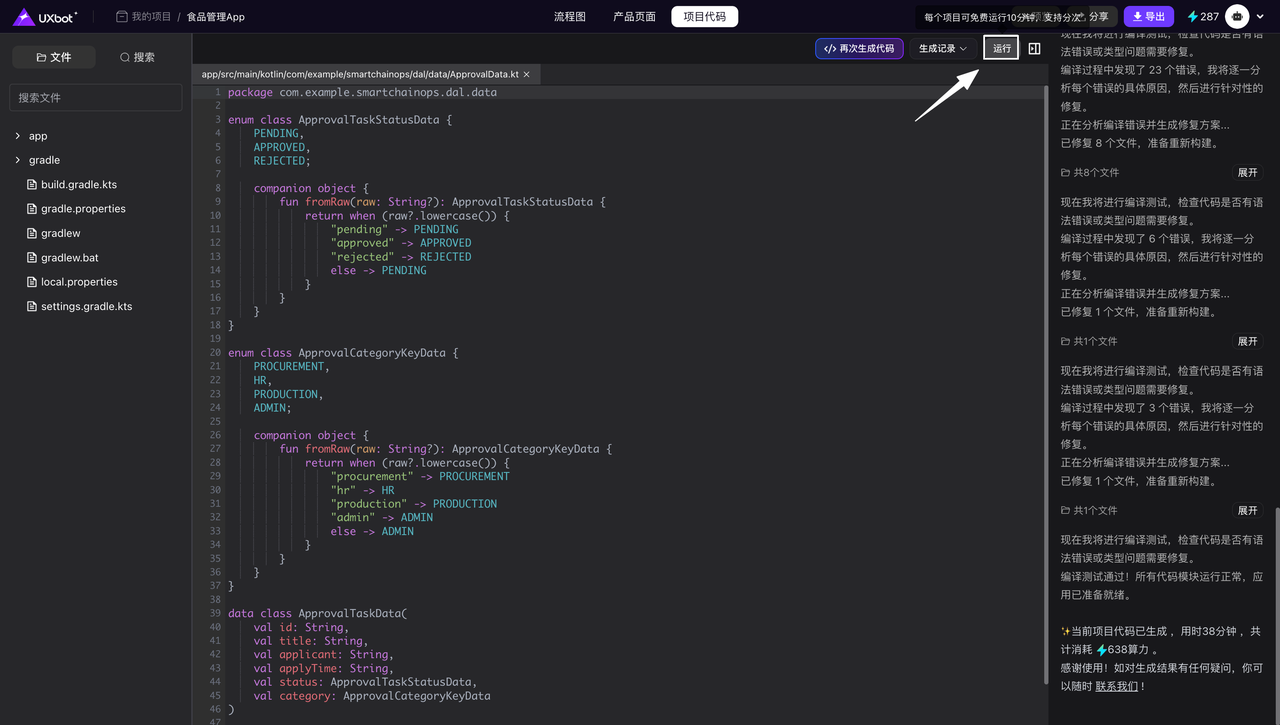Screen dimensions: 1280x725
Task: Expand the account menu chevron beside avatar
Action: (1260, 17)
